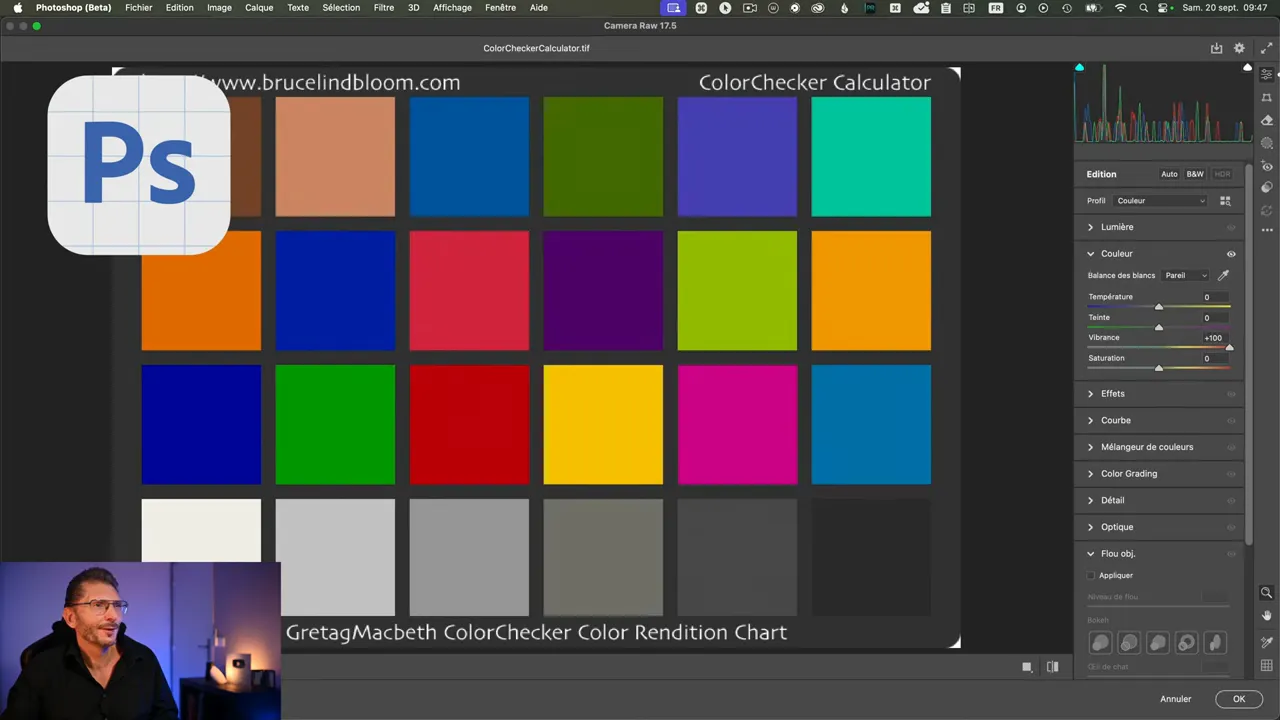Image resolution: width=1280 pixels, height=720 pixels.
Task: Click the Vibrance slider handle
Action: tap(1229, 347)
